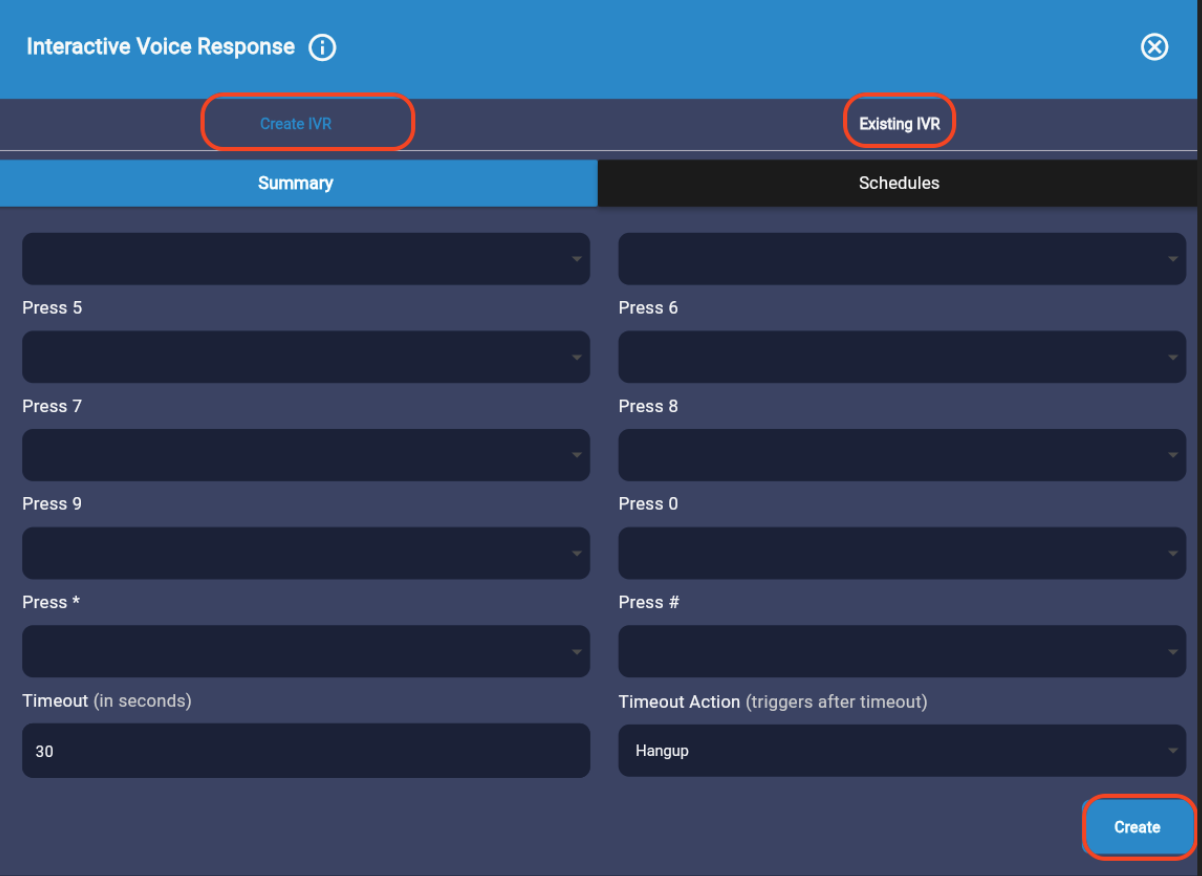This screenshot has height=876, width=1202.
Task: Expand the Press * dropdown
Action: tap(306, 651)
